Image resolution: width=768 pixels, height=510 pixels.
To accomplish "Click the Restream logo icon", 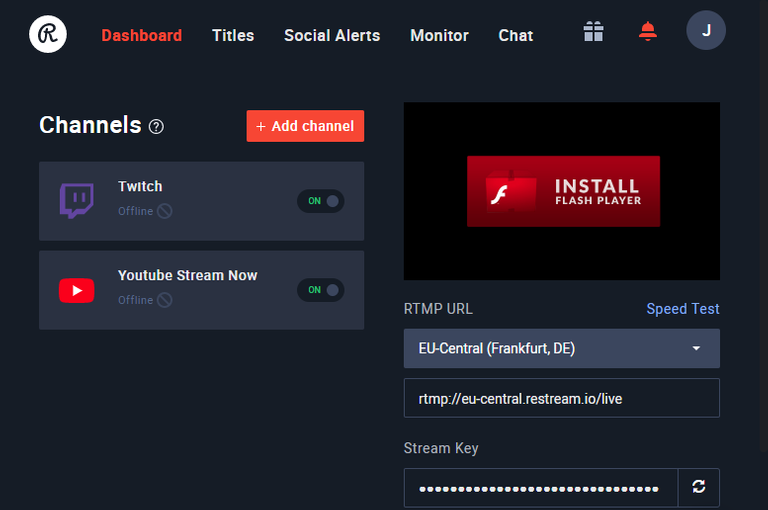I will 48,34.
